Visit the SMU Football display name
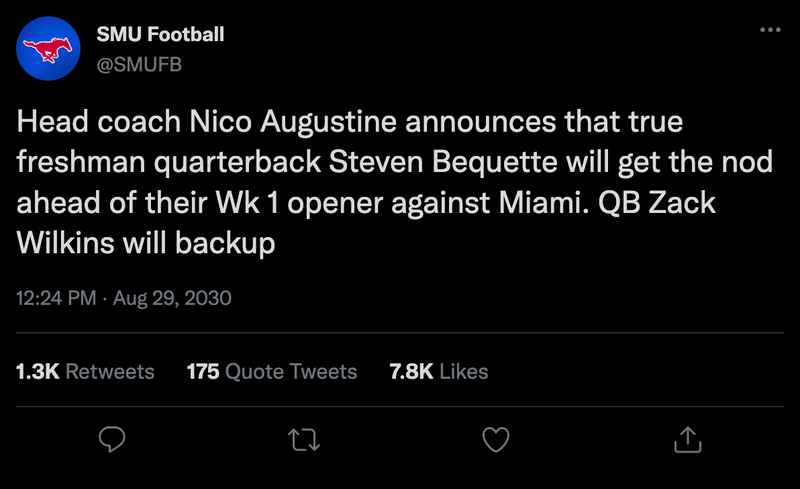Image resolution: width=800 pixels, height=489 pixels. tap(160, 34)
